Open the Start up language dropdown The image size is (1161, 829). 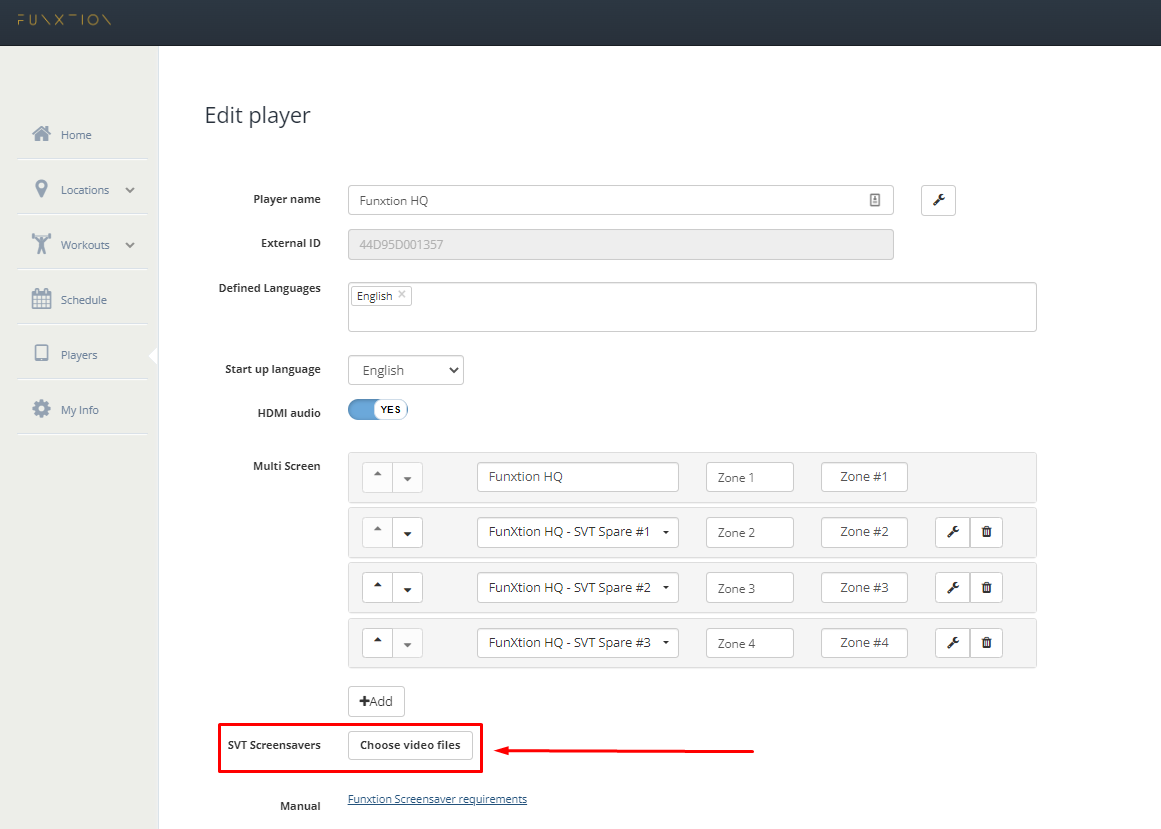tap(406, 370)
